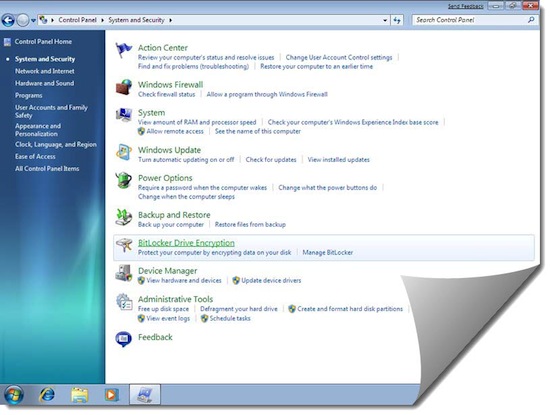550x415 pixels.
Task: Open the Administrative Tools gear icon
Action: coord(124,302)
